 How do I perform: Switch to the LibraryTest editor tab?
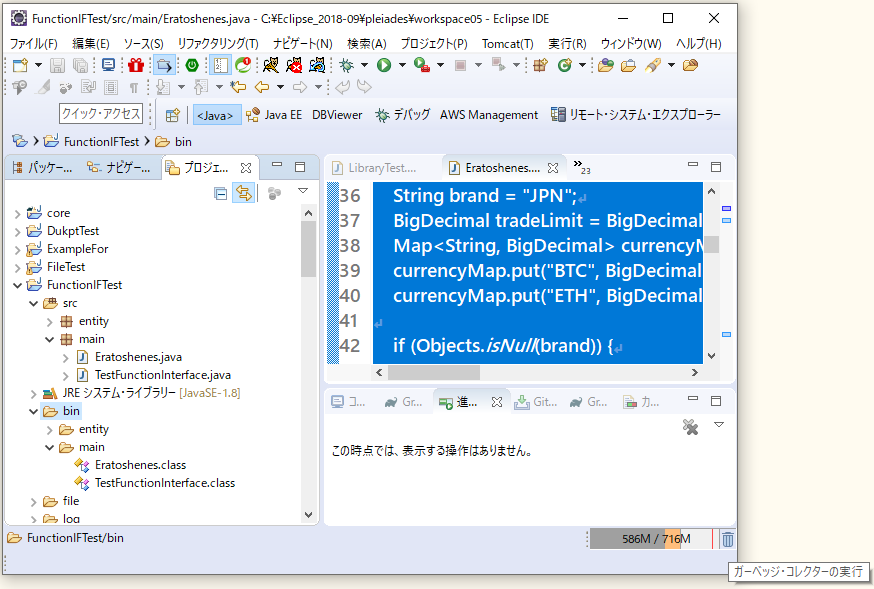pyautogui.click(x=375, y=168)
